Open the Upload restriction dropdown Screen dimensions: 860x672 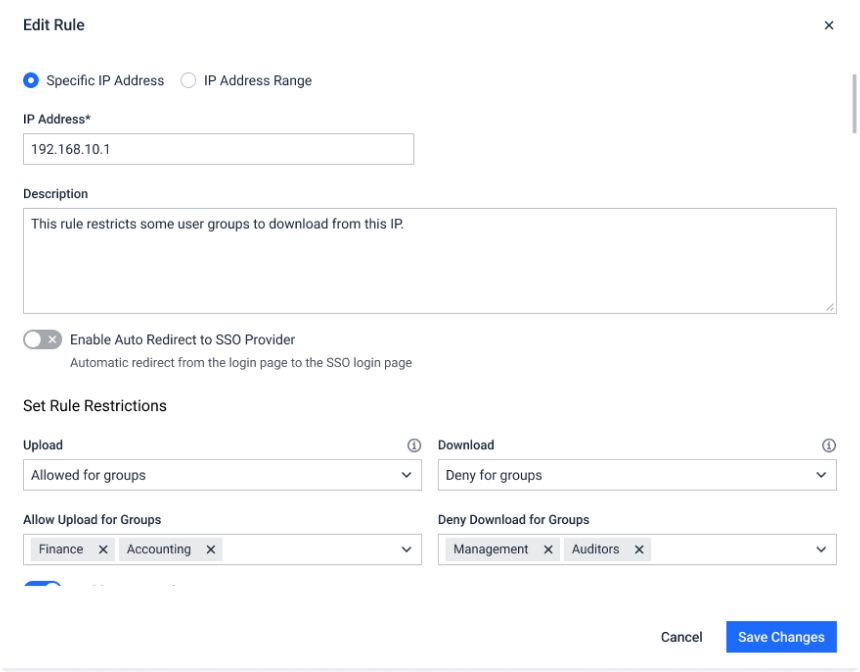[220, 475]
